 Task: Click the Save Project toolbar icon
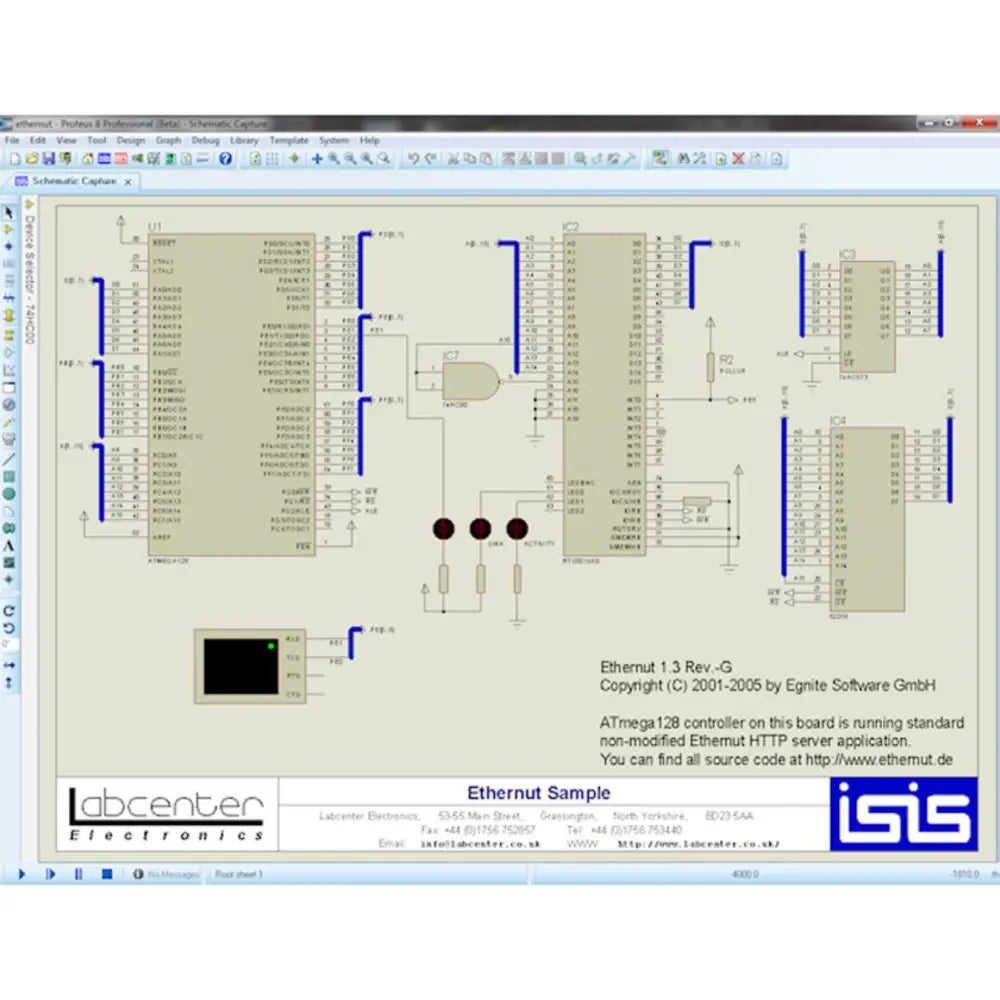tap(49, 159)
